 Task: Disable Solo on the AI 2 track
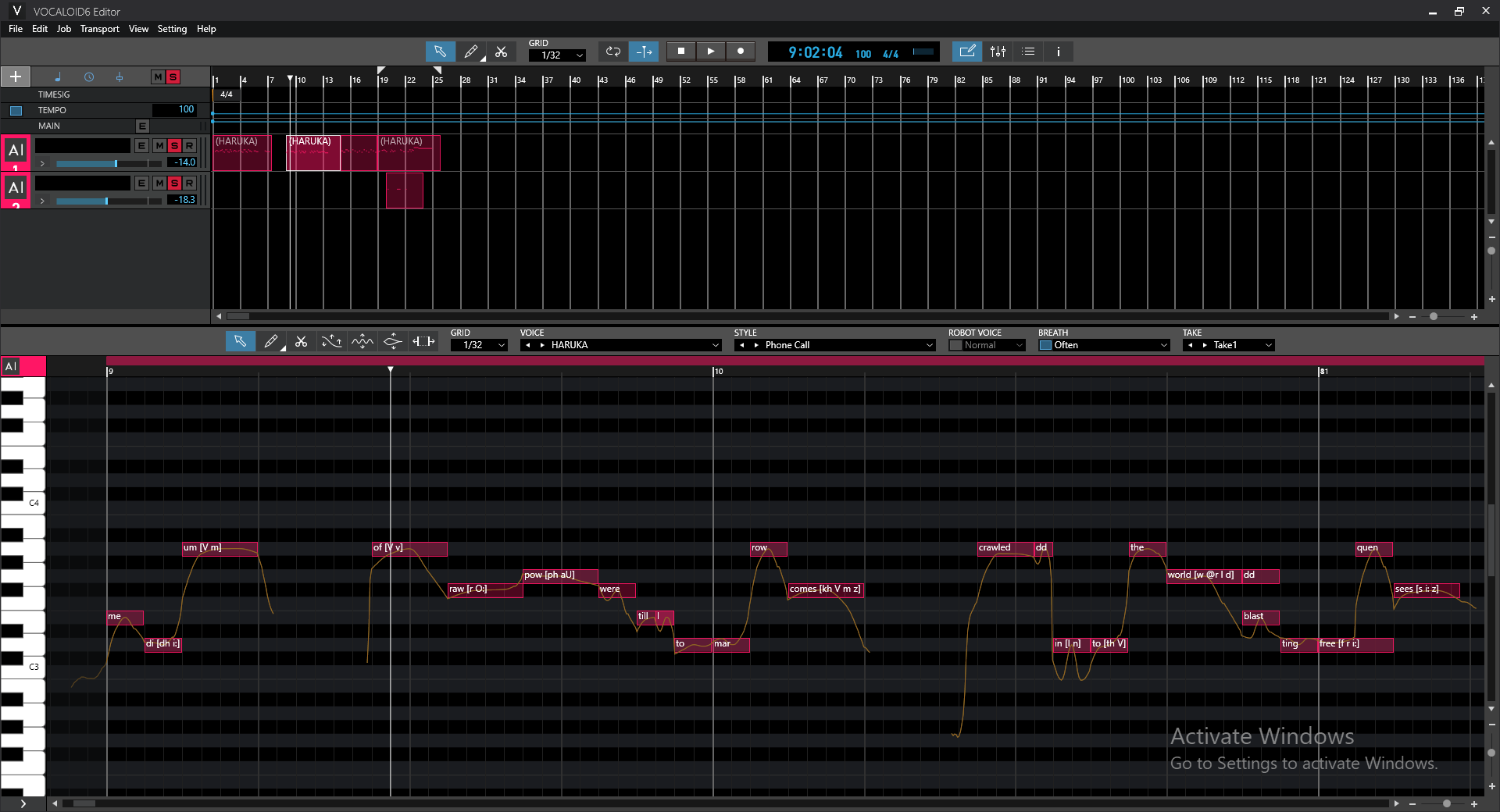coord(173,183)
